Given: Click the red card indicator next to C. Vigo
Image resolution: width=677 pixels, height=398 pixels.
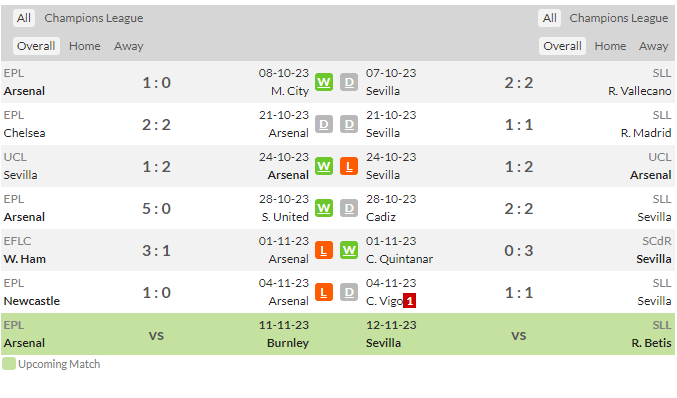Looking at the screenshot, I should pos(409,300).
